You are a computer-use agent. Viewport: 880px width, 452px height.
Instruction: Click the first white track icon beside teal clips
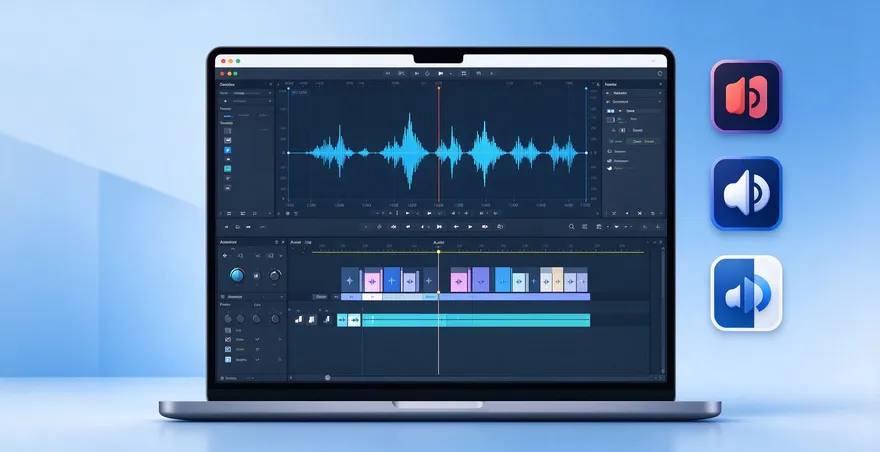pos(299,319)
